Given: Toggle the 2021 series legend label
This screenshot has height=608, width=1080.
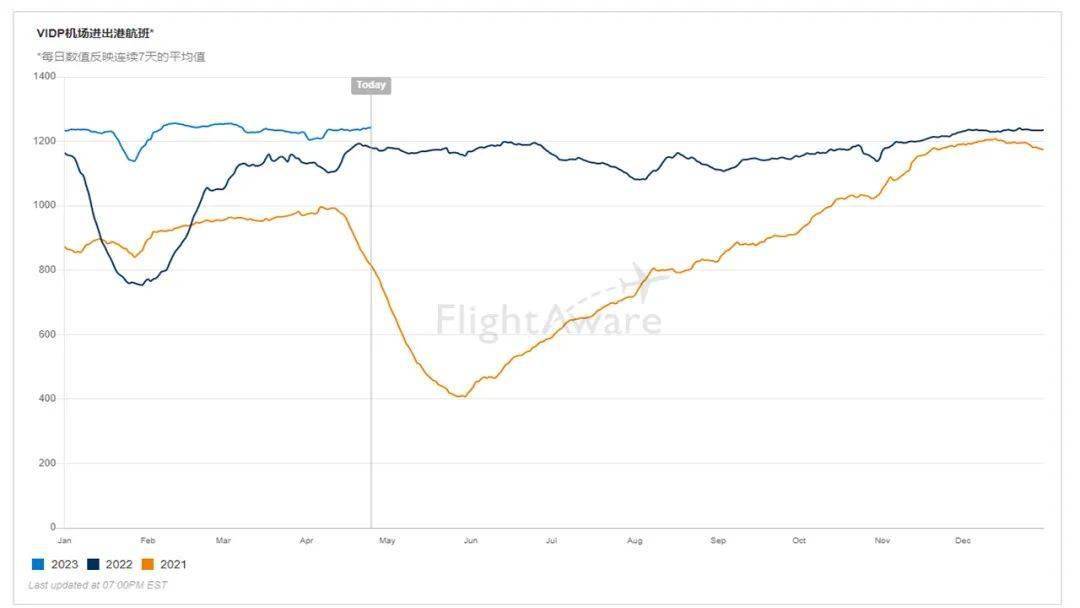Looking at the screenshot, I should point(173,564).
